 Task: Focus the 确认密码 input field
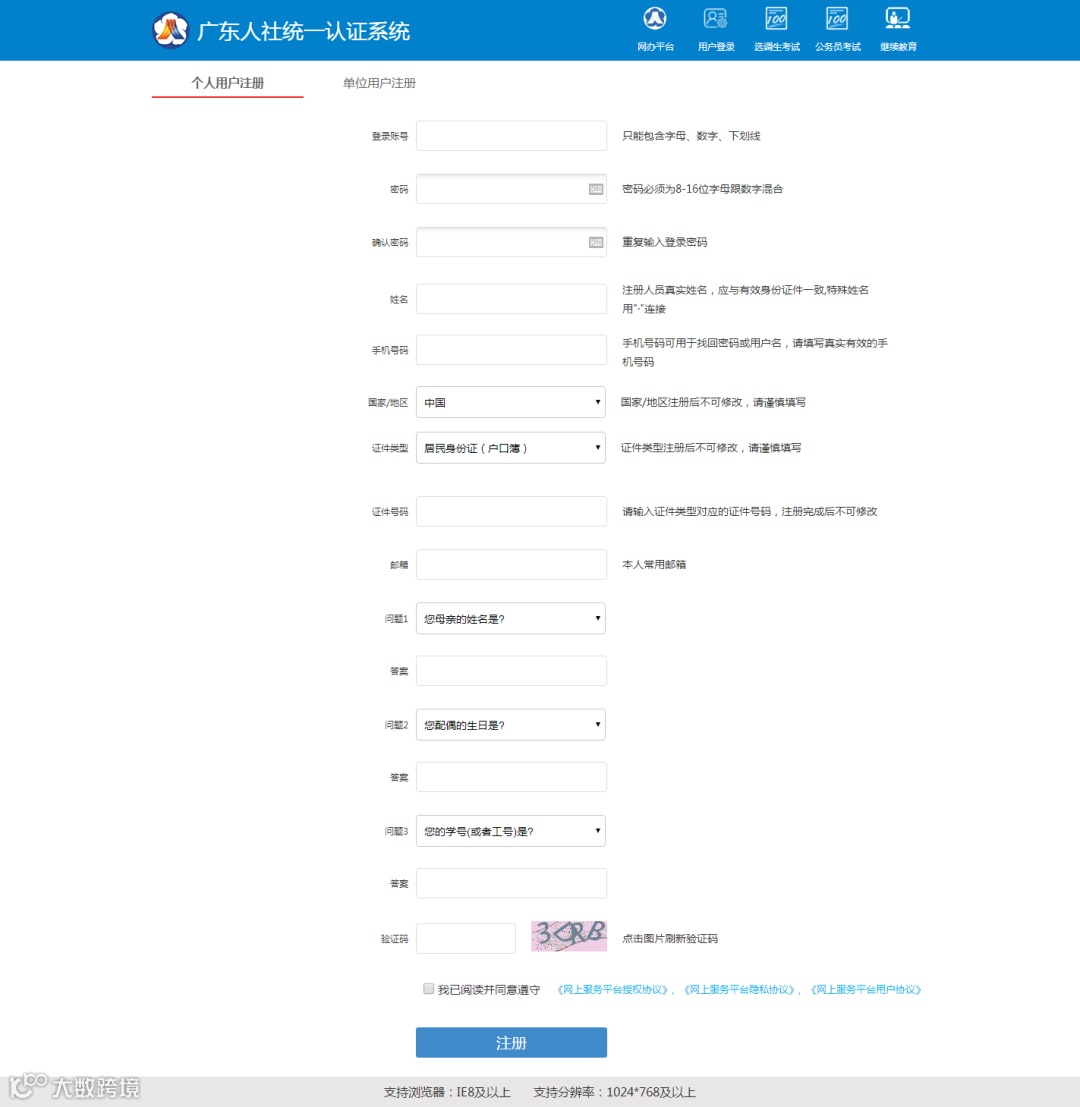[x=511, y=242]
